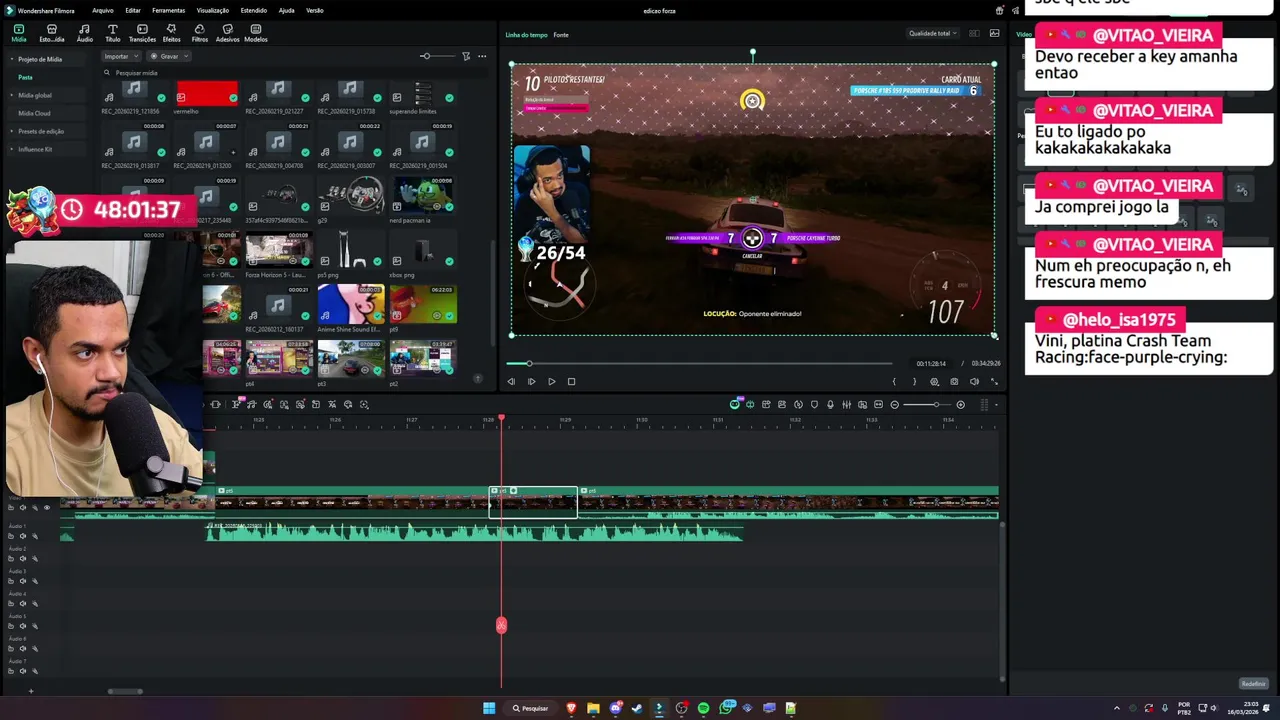This screenshot has width=1280, height=720.
Task: Open the stock media (Esto...ídia) icon
Action: coord(51,33)
